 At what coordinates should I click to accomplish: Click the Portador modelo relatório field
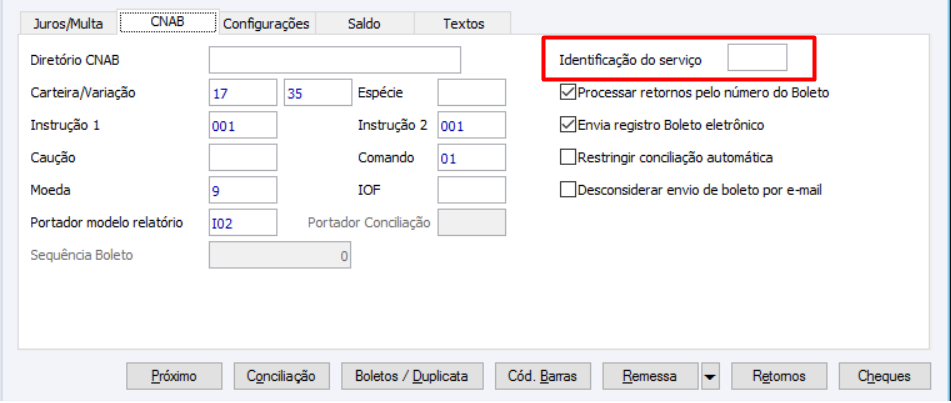coord(242,221)
